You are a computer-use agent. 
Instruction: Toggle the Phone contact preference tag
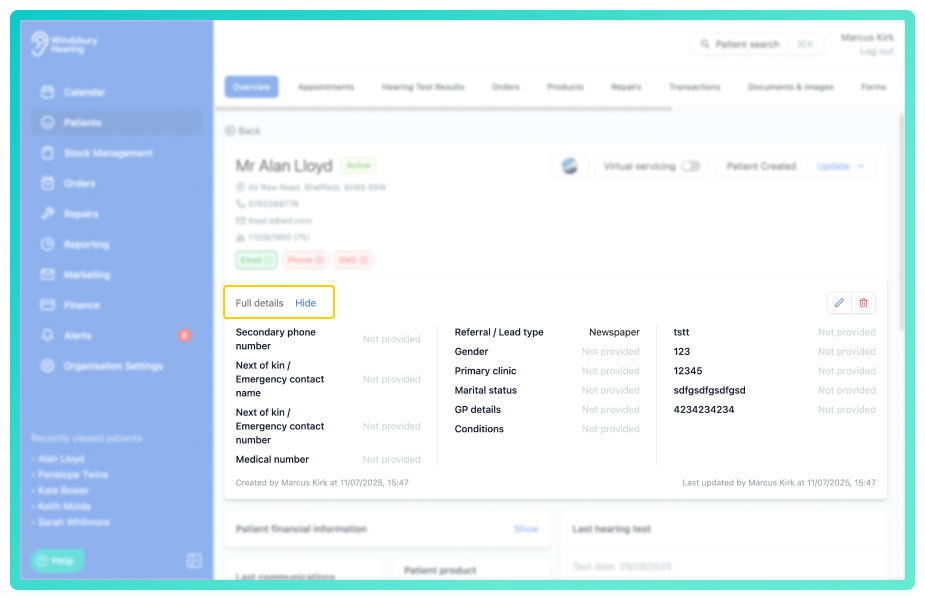[x=305, y=260]
